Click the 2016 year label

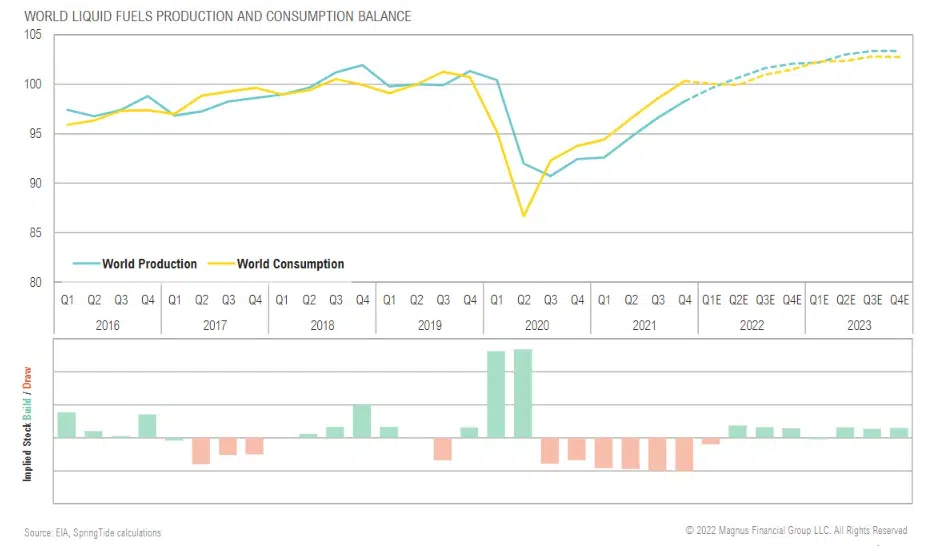[107, 325]
